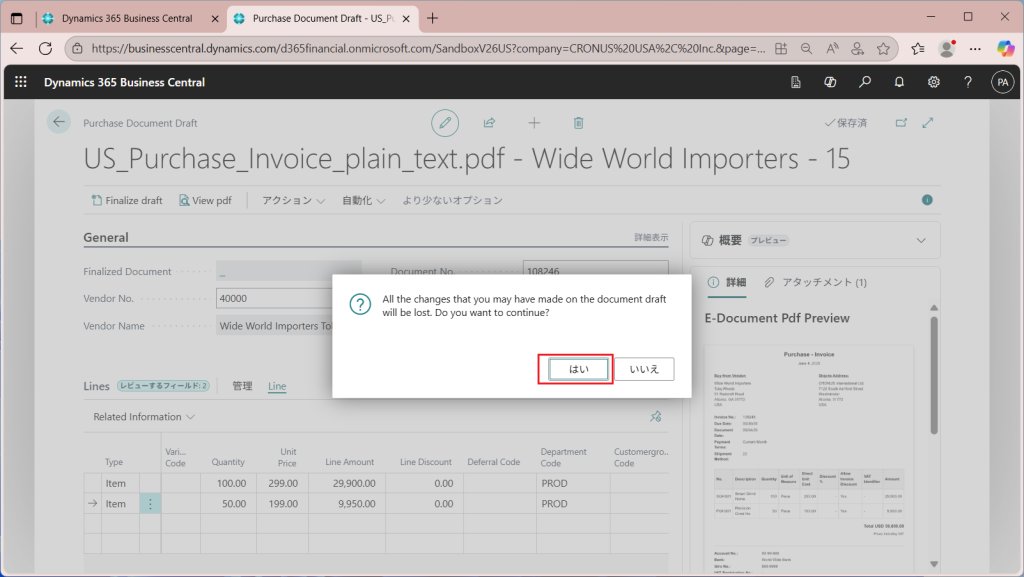The height and width of the screenshot is (577, 1024).
Task: Add page to favorites star icon
Action: coord(884,48)
